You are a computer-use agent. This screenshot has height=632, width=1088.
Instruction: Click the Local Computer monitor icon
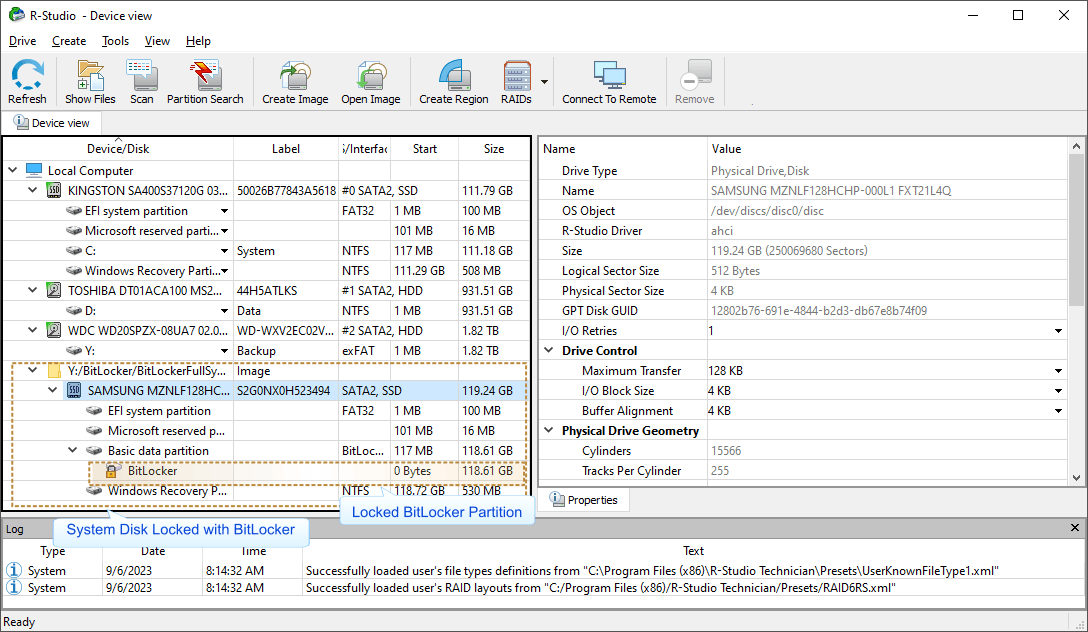coord(34,170)
